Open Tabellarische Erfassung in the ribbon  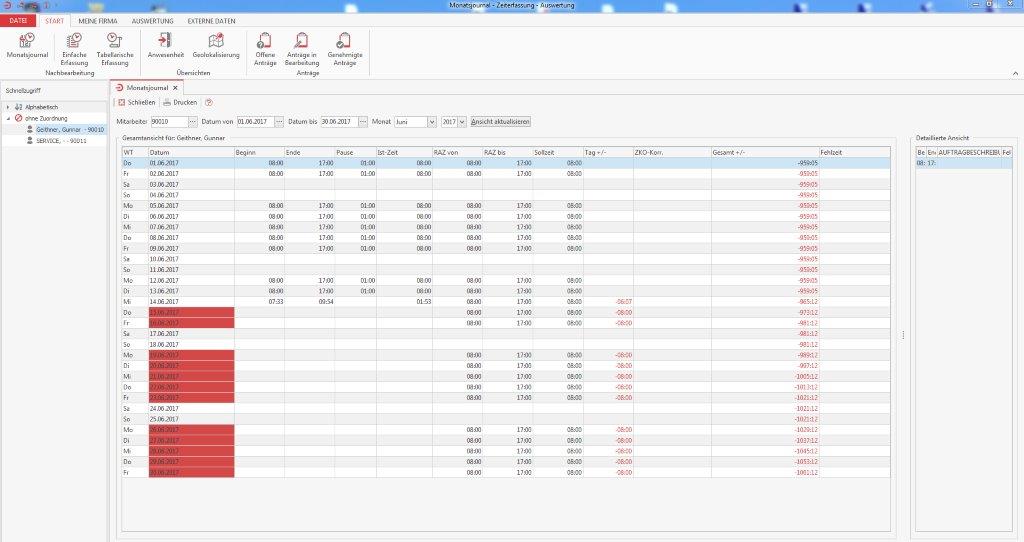(x=115, y=49)
